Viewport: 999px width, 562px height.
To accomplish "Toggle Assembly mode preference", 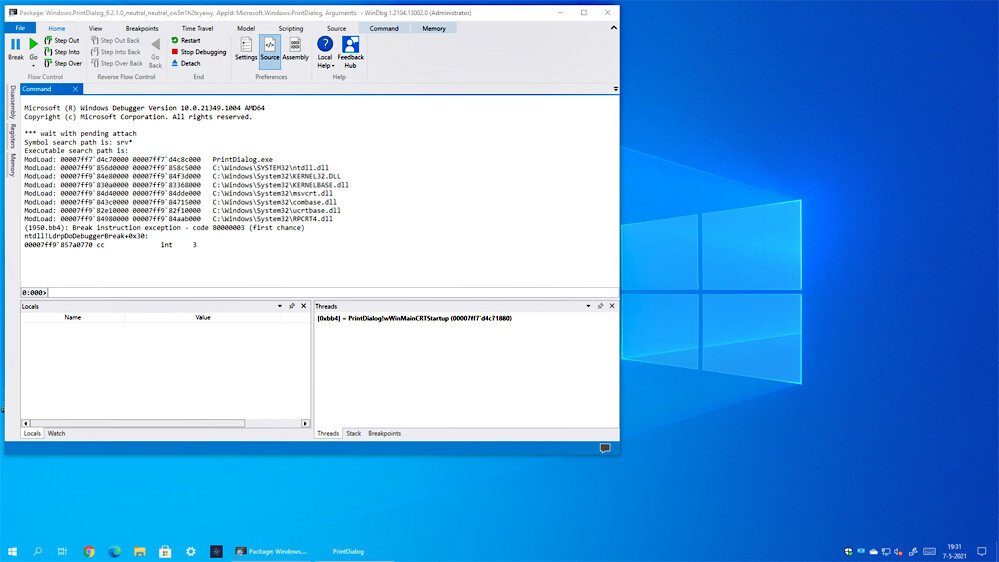I will (x=295, y=48).
